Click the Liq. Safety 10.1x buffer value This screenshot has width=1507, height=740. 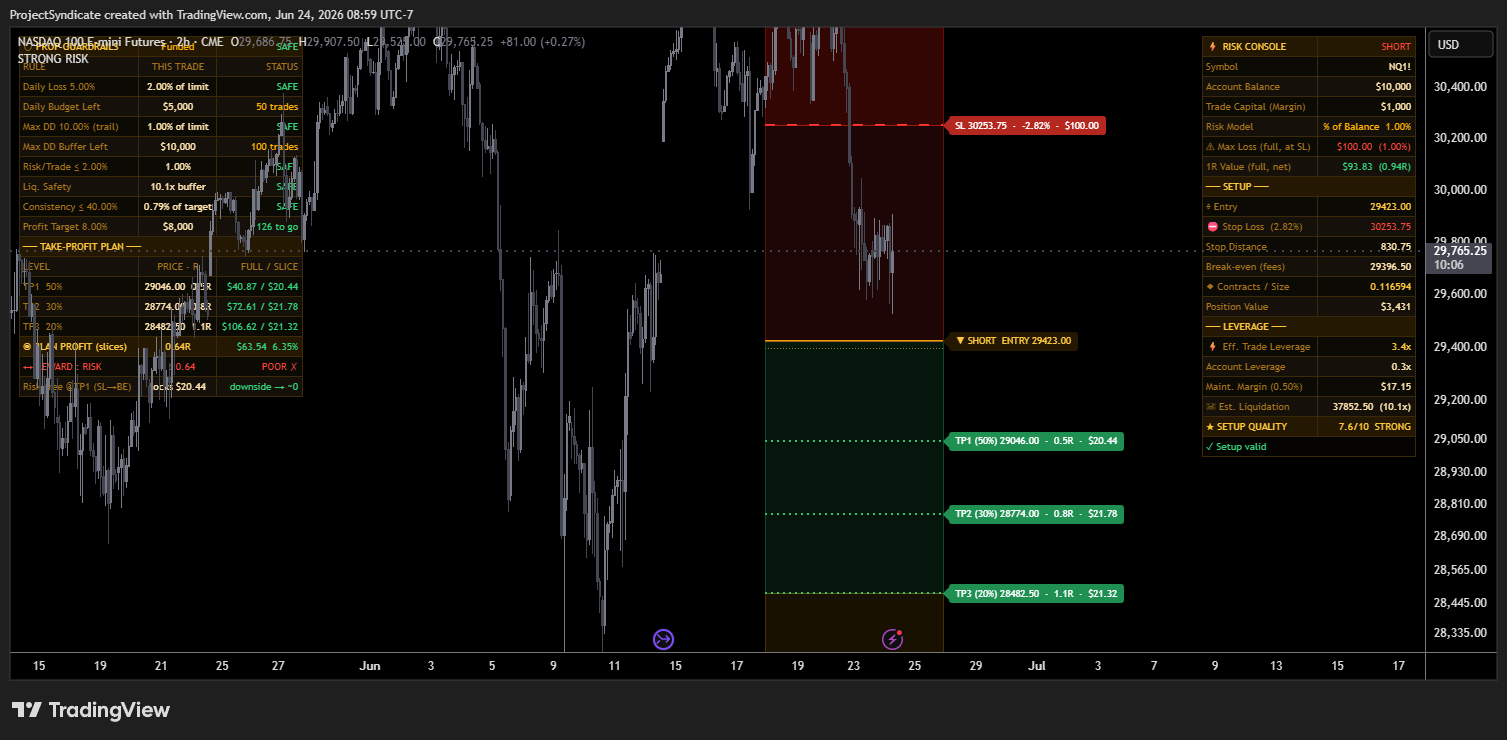pos(178,187)
